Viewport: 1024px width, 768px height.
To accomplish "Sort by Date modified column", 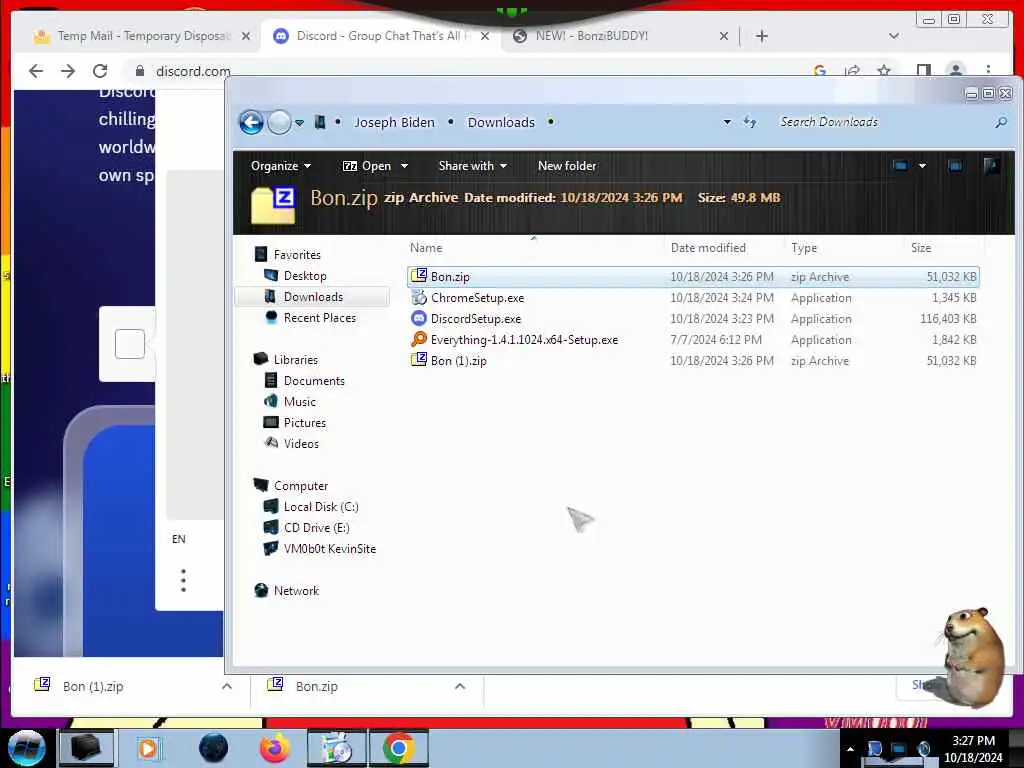I will [708, 248].
